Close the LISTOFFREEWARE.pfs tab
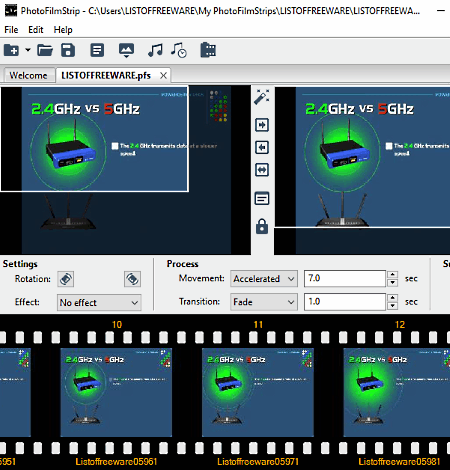 coord(163,76)
